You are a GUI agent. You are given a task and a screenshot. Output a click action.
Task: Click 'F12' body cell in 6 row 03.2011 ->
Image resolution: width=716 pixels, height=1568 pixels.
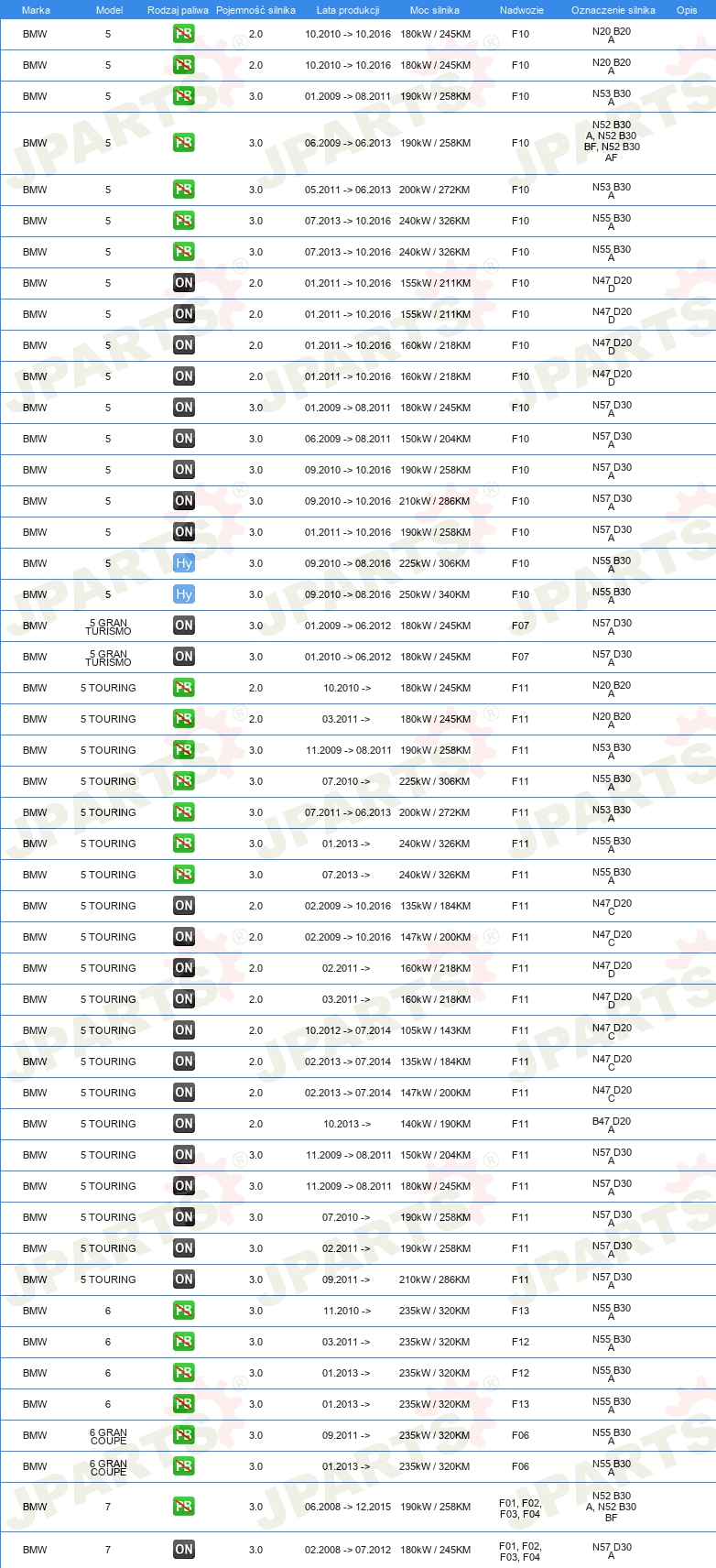(520, 1342)
